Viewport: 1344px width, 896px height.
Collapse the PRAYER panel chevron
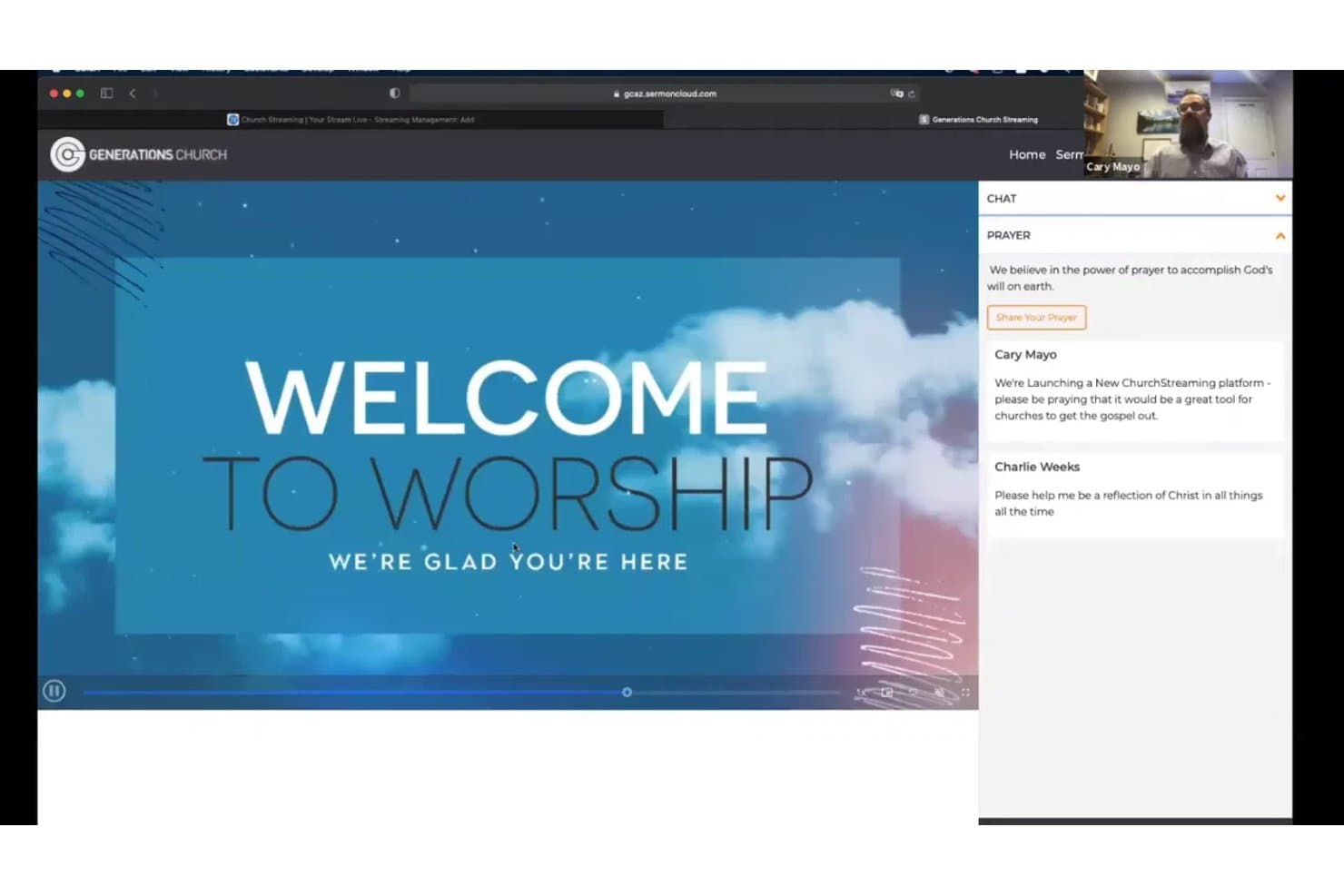tap(1280, 235)
